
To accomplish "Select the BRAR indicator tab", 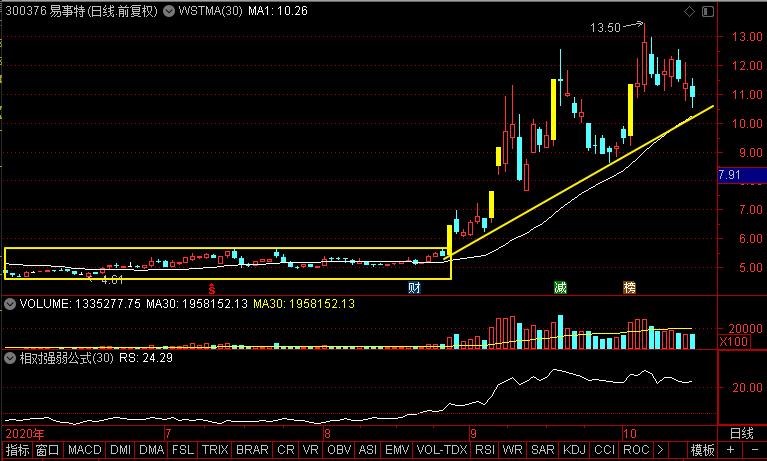I will point(252,450).
